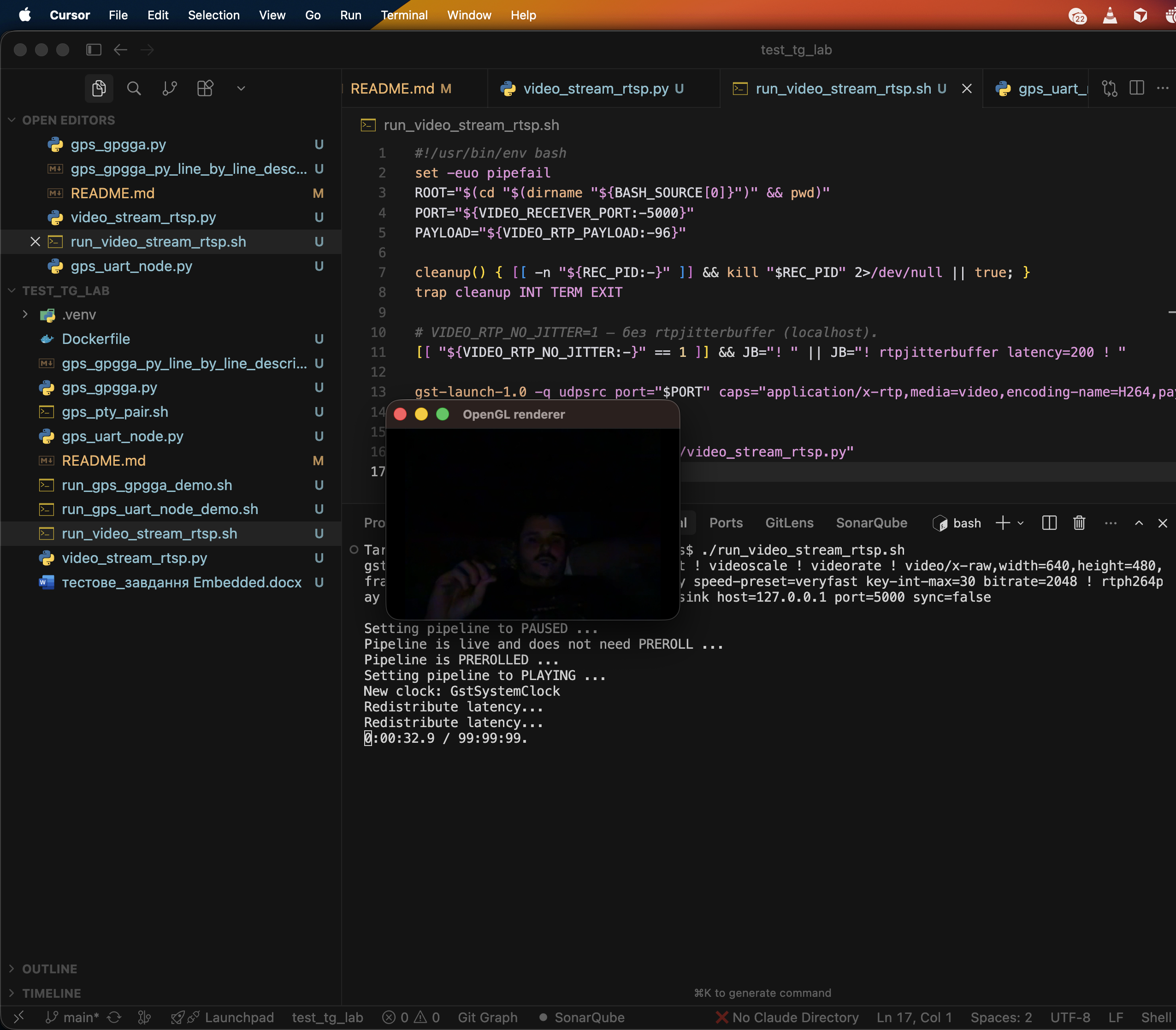Change file encoding via UTF-8
1176x1030 pixels.
point(1070,1018)
